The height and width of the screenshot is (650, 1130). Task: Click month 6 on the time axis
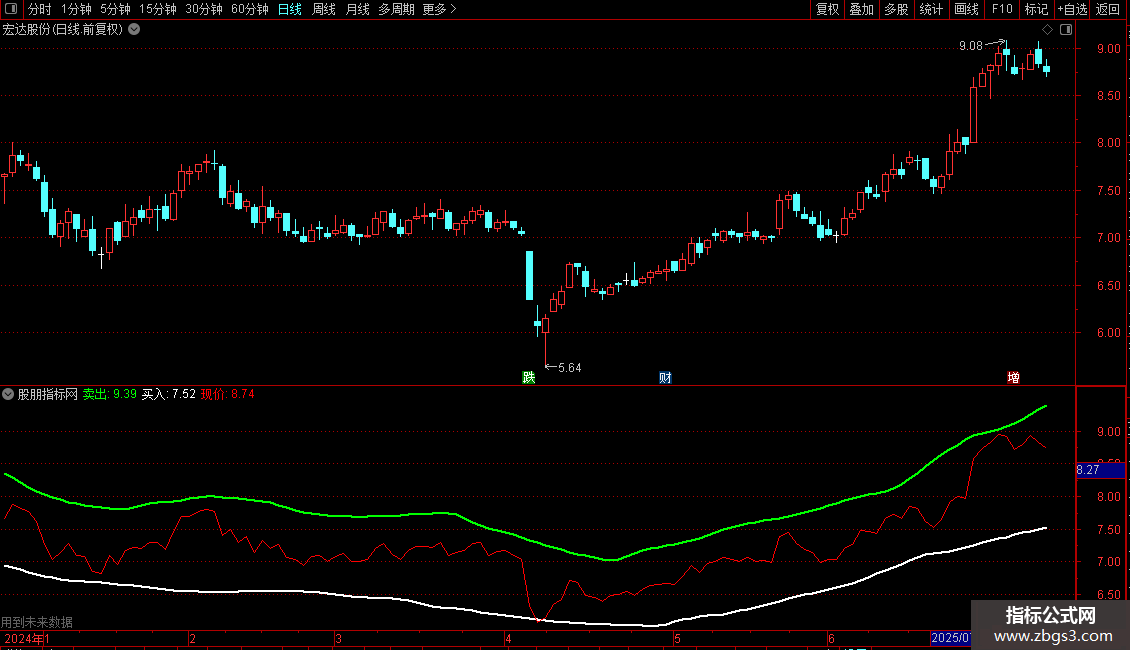(x=831, y=638)
